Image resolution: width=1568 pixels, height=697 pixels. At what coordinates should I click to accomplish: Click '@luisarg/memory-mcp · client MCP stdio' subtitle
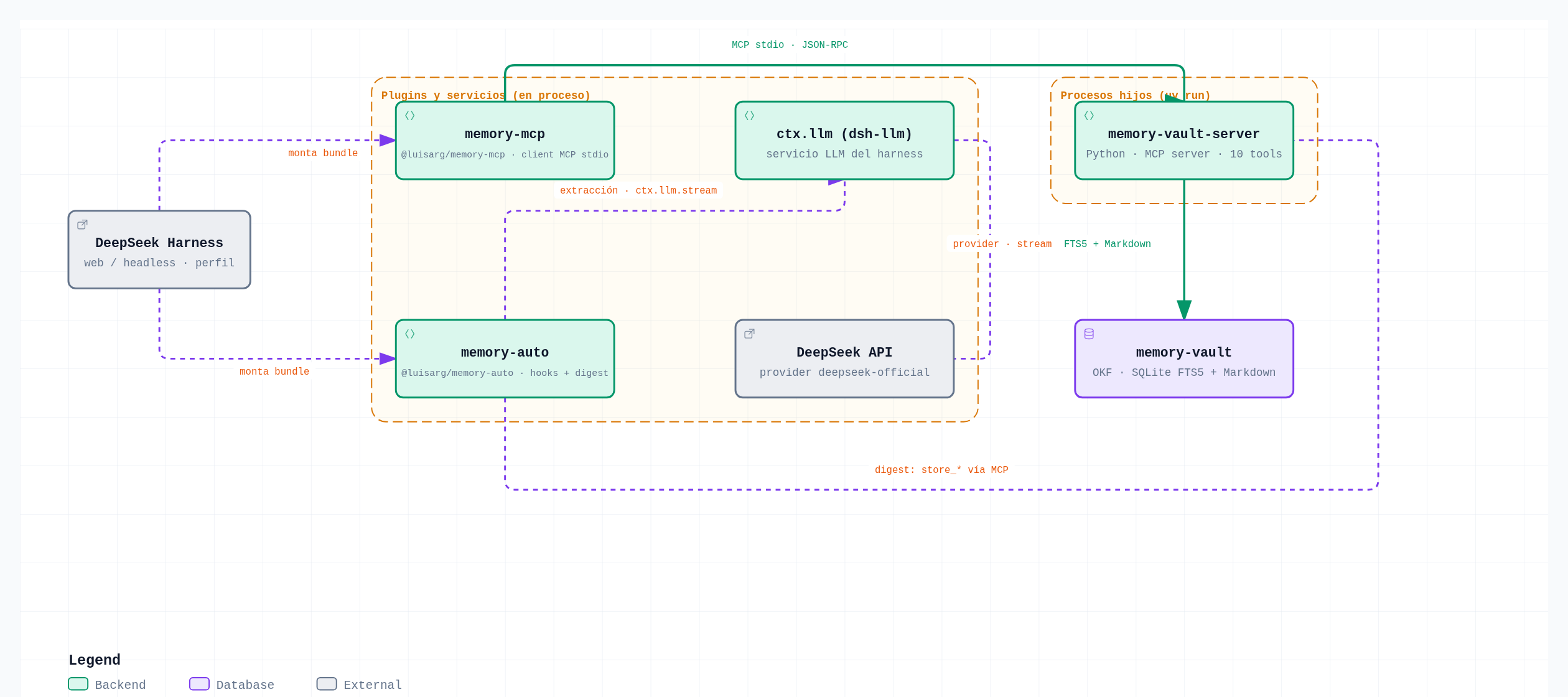click(505, 155)
